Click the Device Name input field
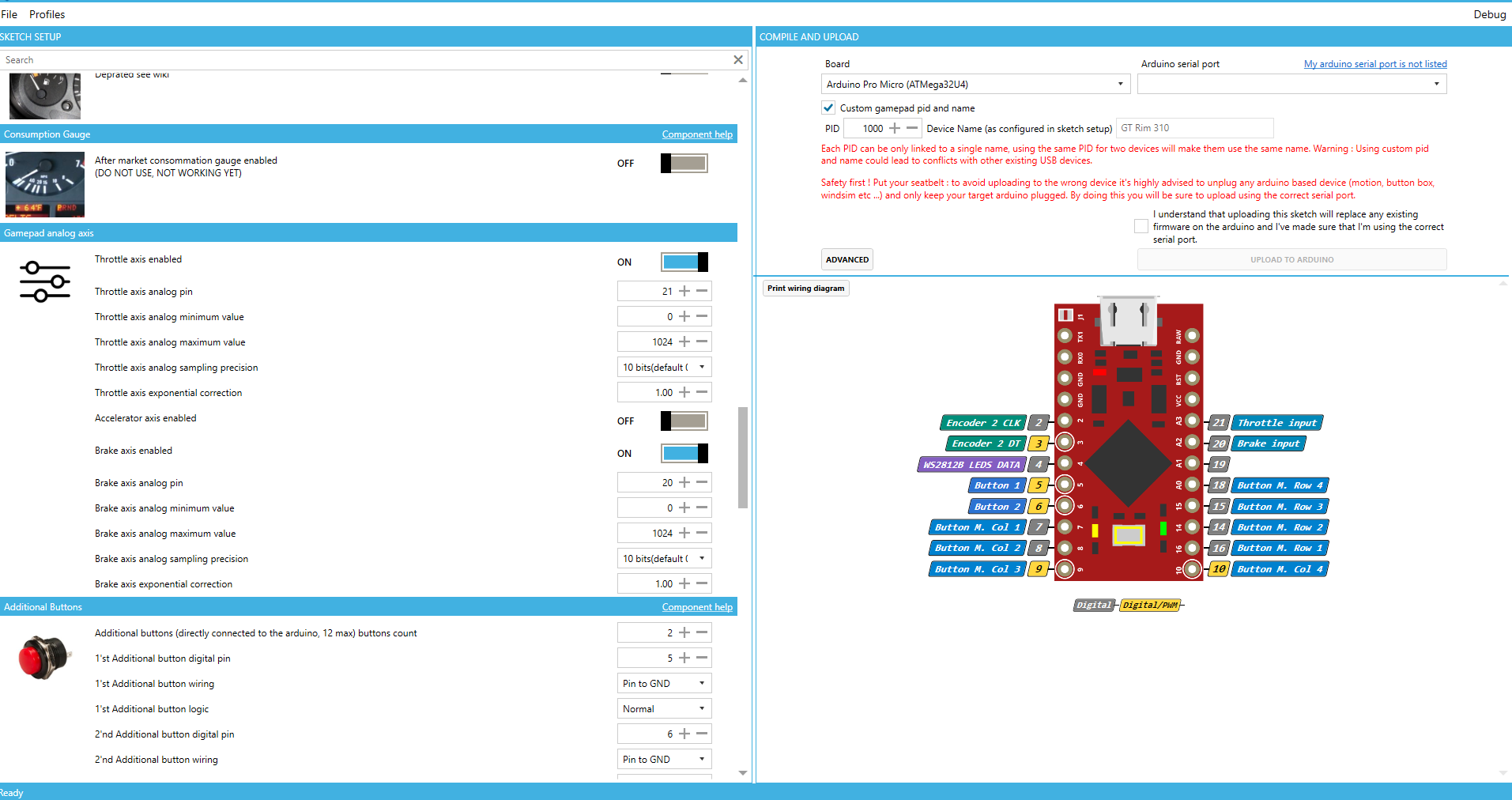Image resolution: width=1512 pixels, height=800 pixels. [x=1193, y=127]
